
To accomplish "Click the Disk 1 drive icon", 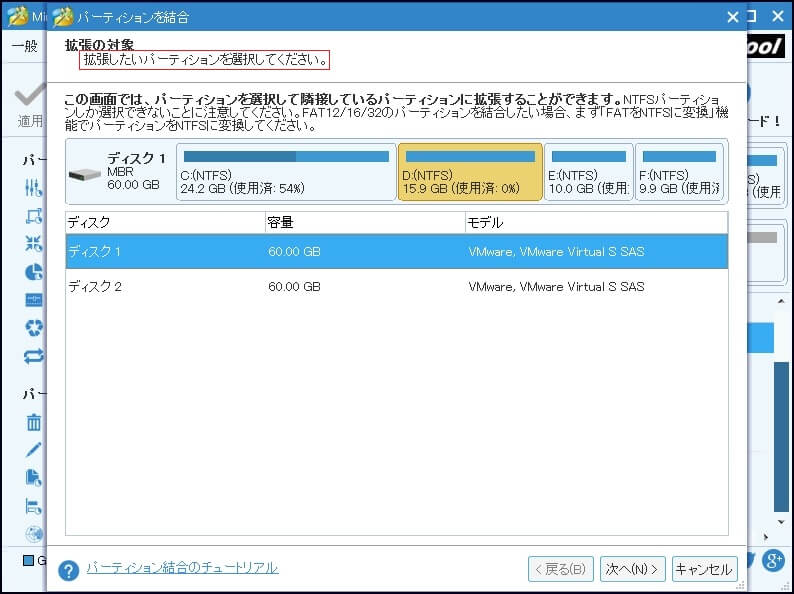I will [84, 172].
